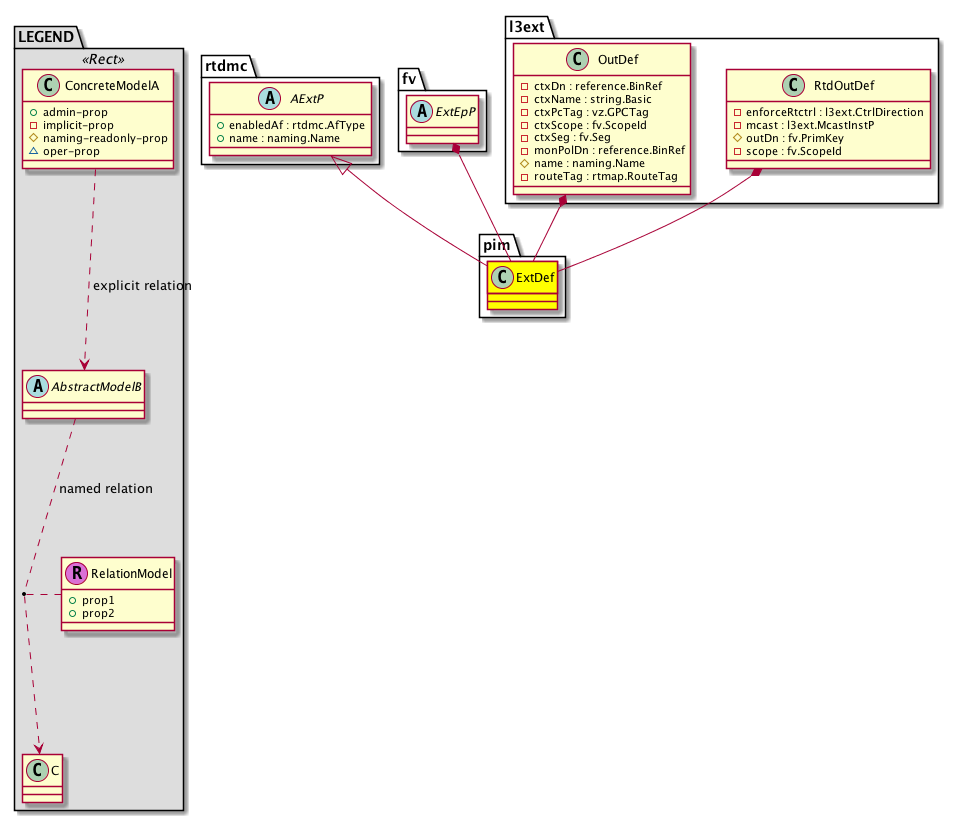Select the rtdmc package label

(227, 67)
